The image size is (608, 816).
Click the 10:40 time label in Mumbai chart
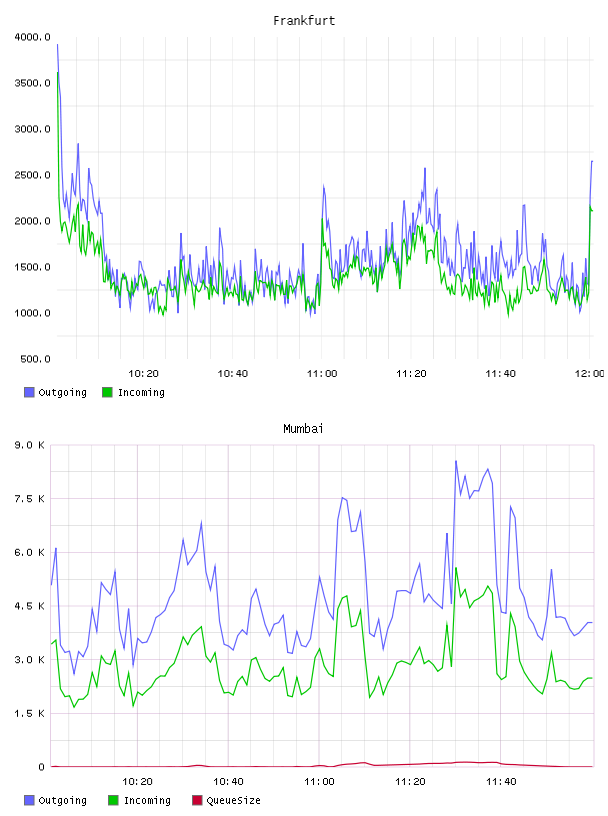[228, 782]
